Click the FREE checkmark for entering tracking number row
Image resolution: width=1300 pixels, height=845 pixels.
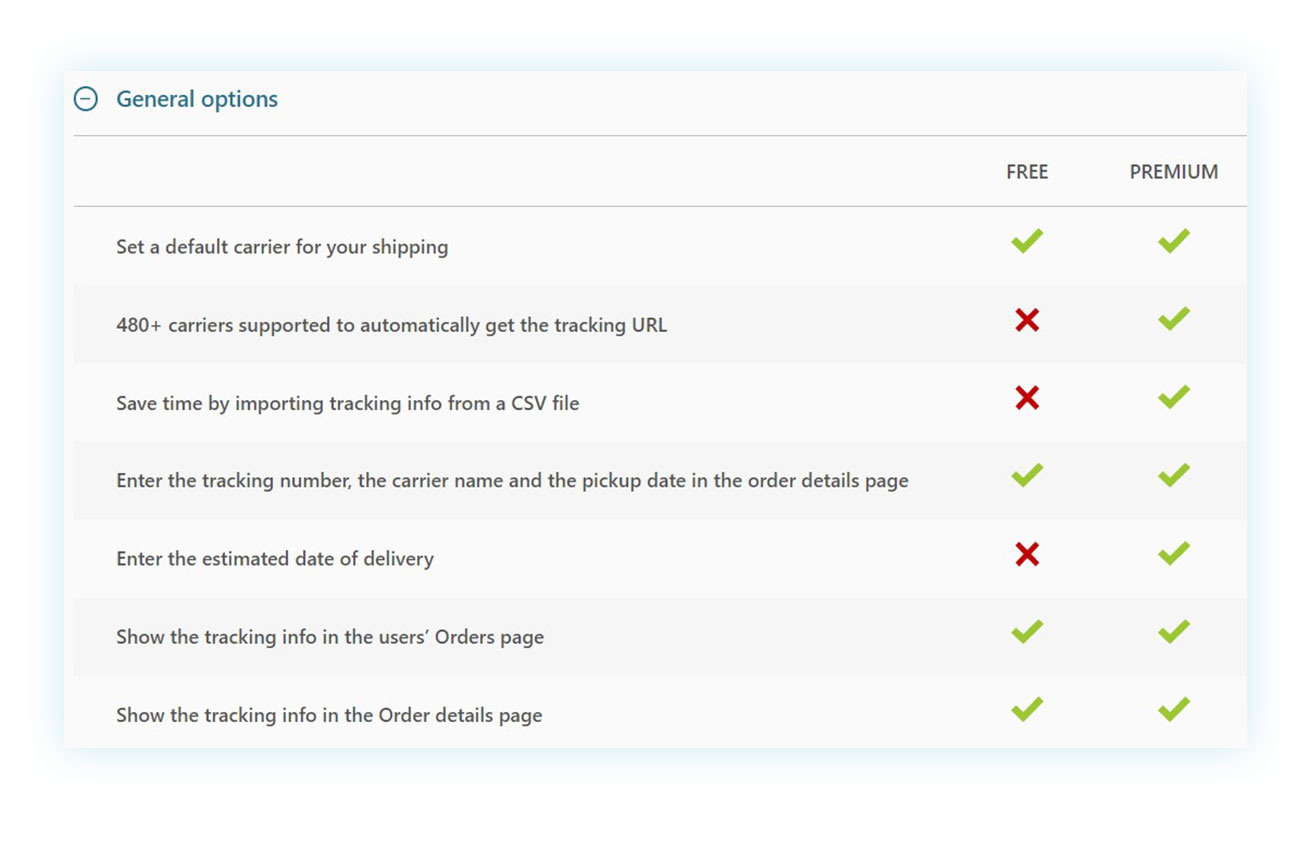click(1027, 475)
